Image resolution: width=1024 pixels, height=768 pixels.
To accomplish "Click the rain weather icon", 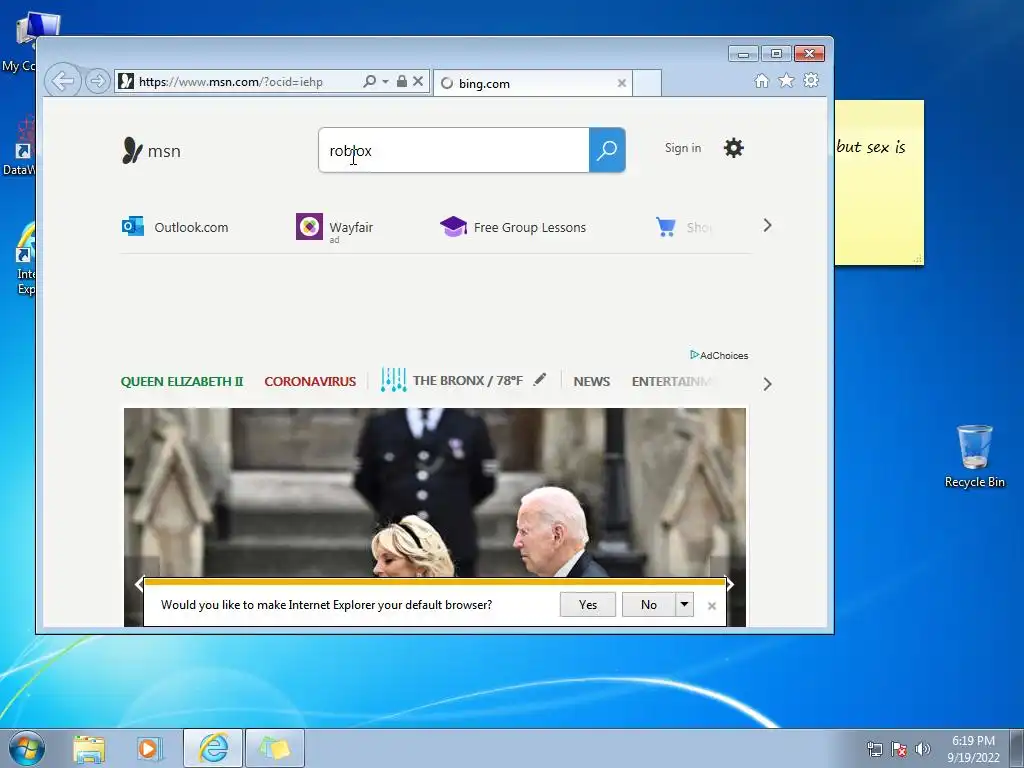I will (x=393, y=380).
